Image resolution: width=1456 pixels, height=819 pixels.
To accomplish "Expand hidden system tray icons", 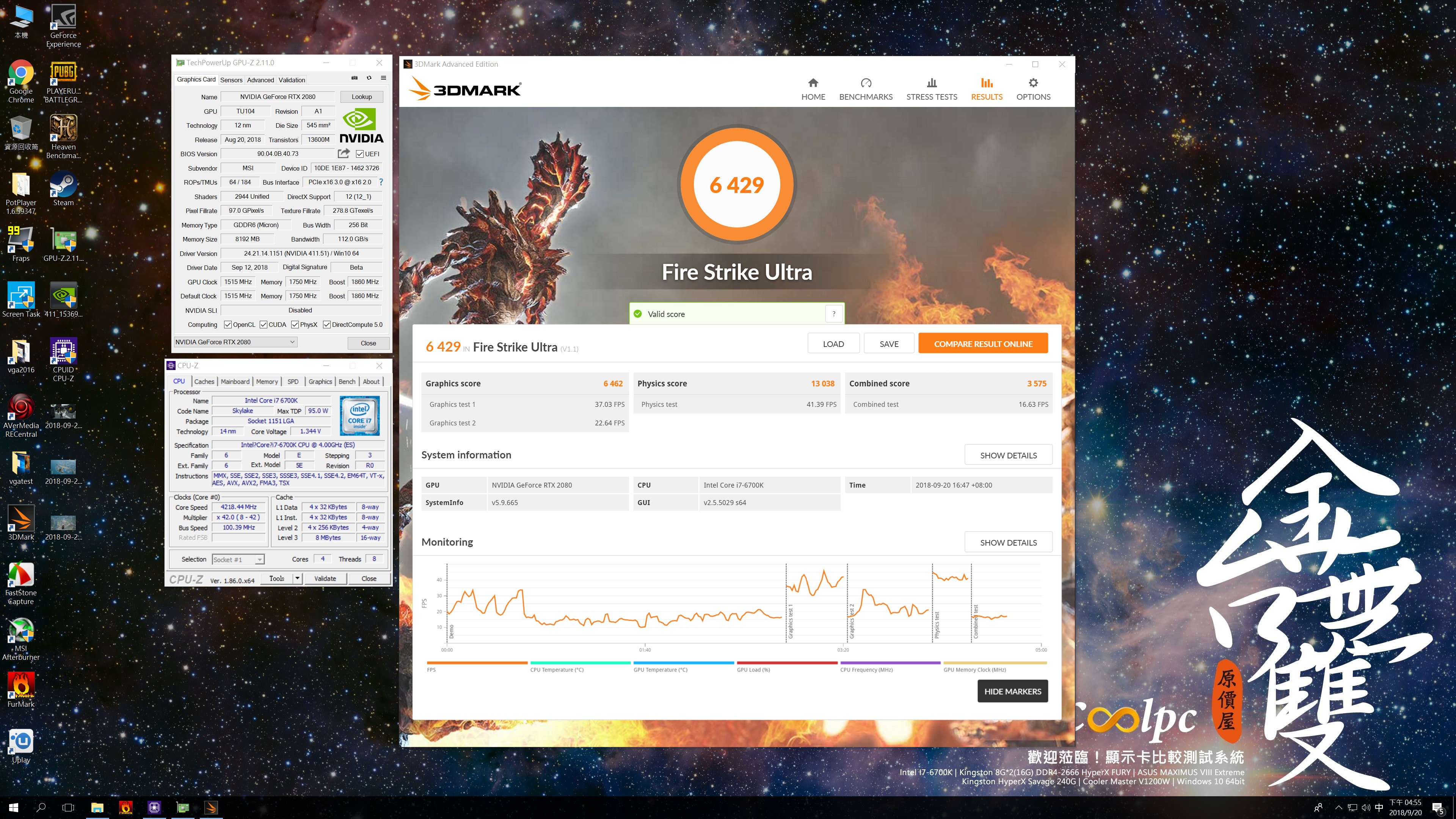I will click(1338, 808).
